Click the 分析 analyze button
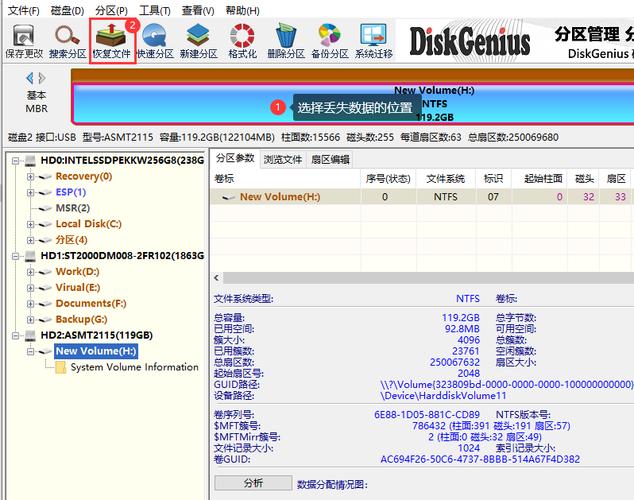Viewport: 634px width, 500px height. click(x=253, y=483)
